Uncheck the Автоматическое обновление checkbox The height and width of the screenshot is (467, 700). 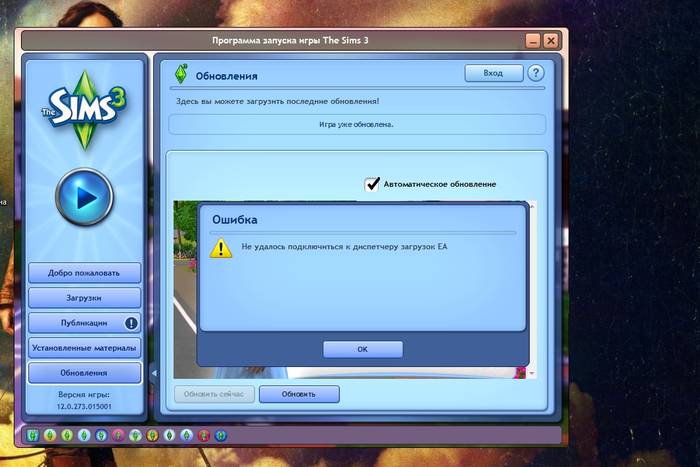(x=372, y=184)
